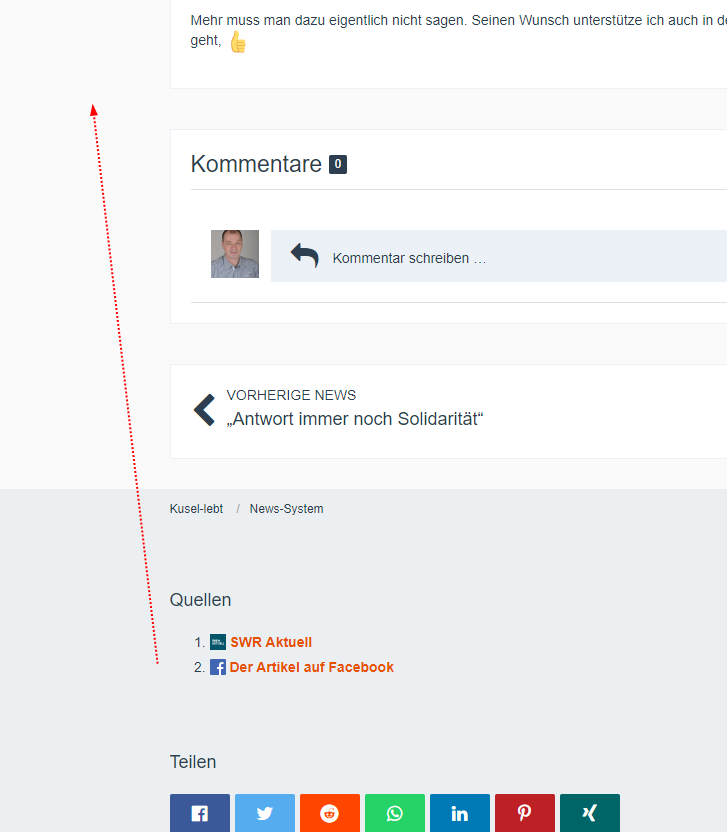Open the Der Artikel auf Facebook link
This screenshot has height=832, width=727.
tap(312, 667)
